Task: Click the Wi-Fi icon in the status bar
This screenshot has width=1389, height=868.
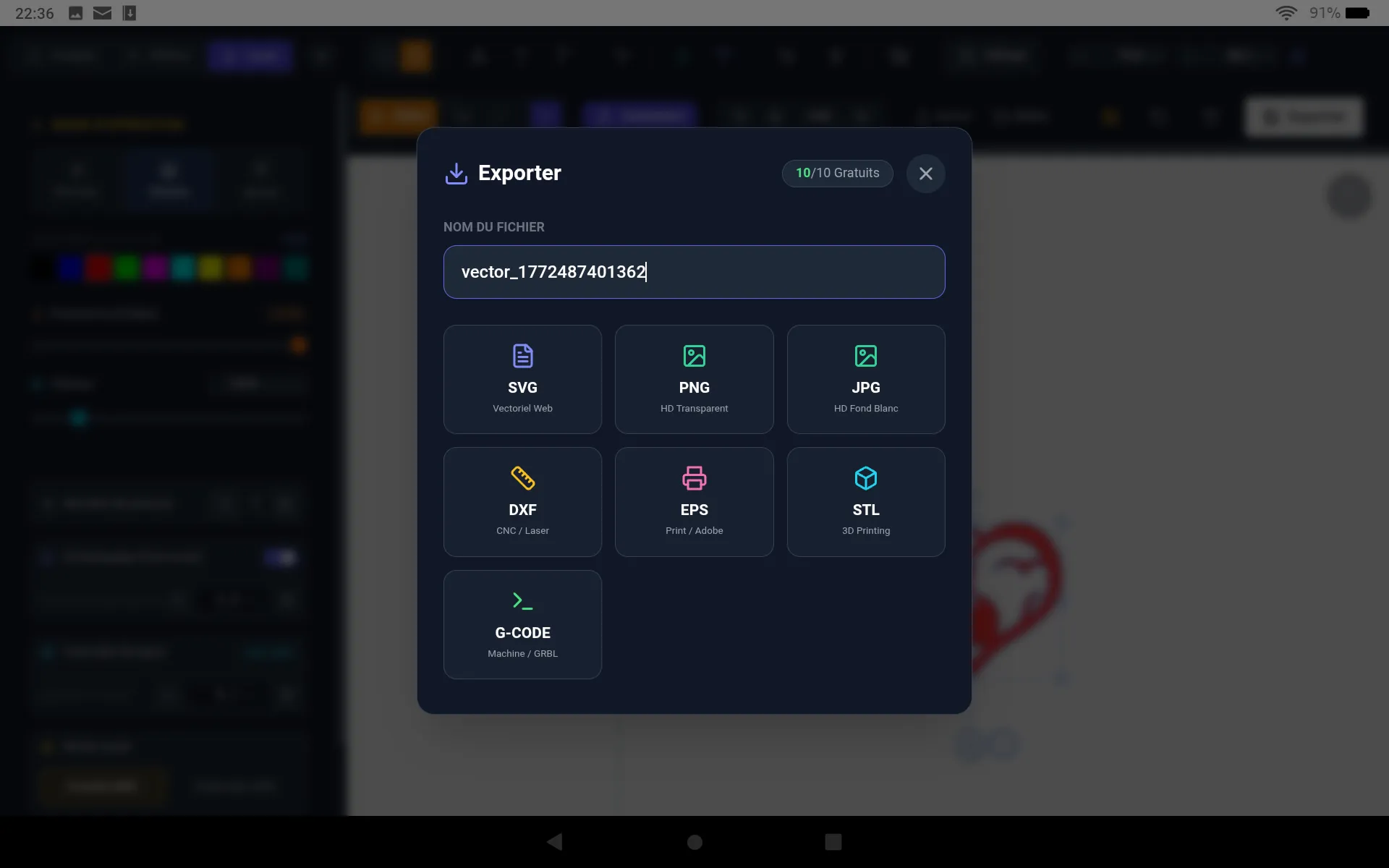Action: click(x=1286, y=12)
